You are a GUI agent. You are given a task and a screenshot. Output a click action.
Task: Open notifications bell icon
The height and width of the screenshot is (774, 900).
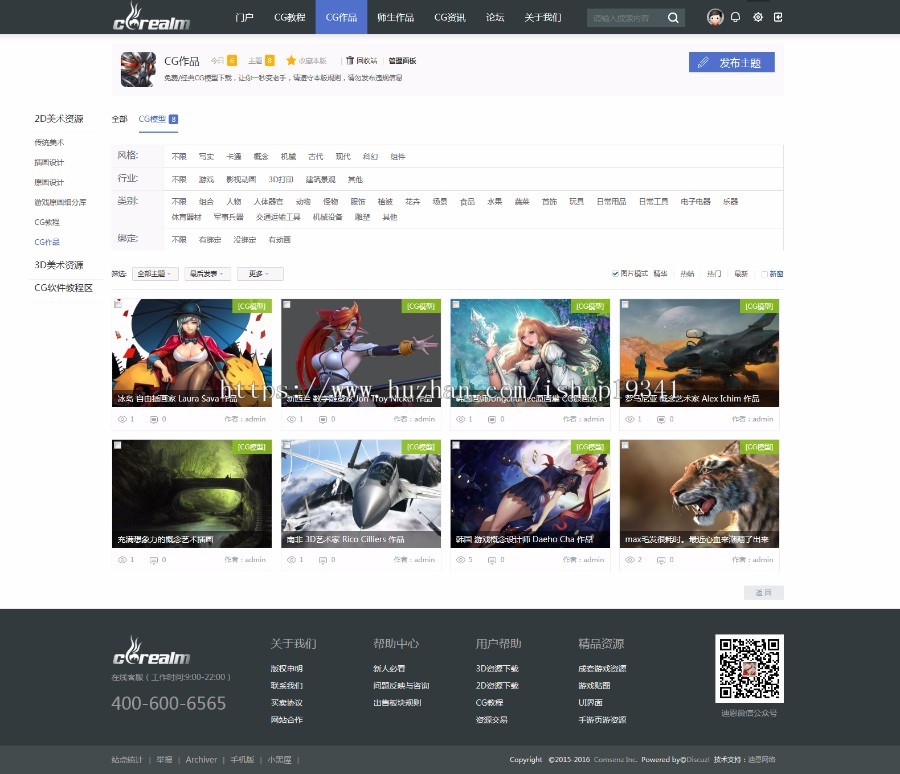coord(736,17)
